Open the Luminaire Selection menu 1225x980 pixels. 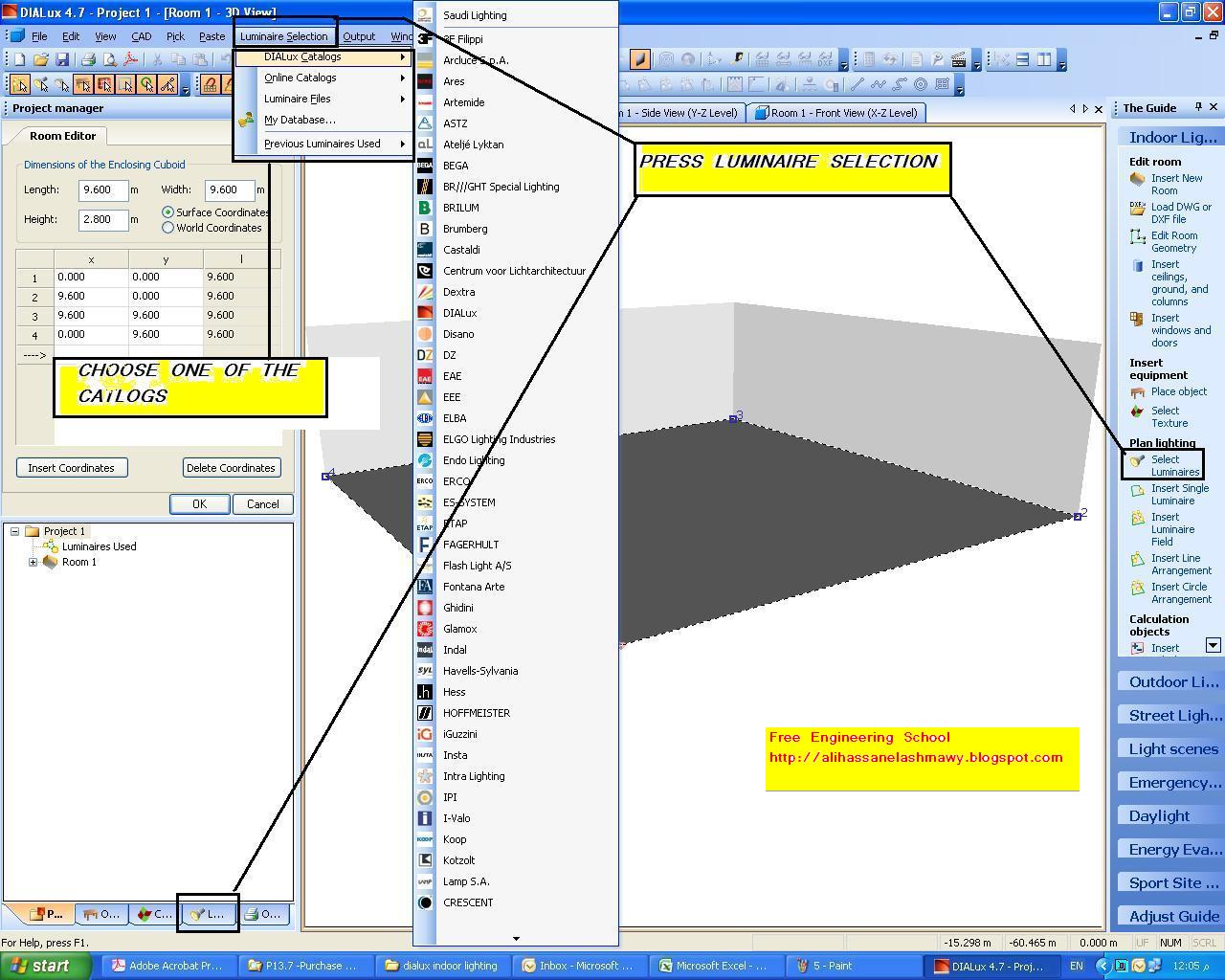coord(284,35)
